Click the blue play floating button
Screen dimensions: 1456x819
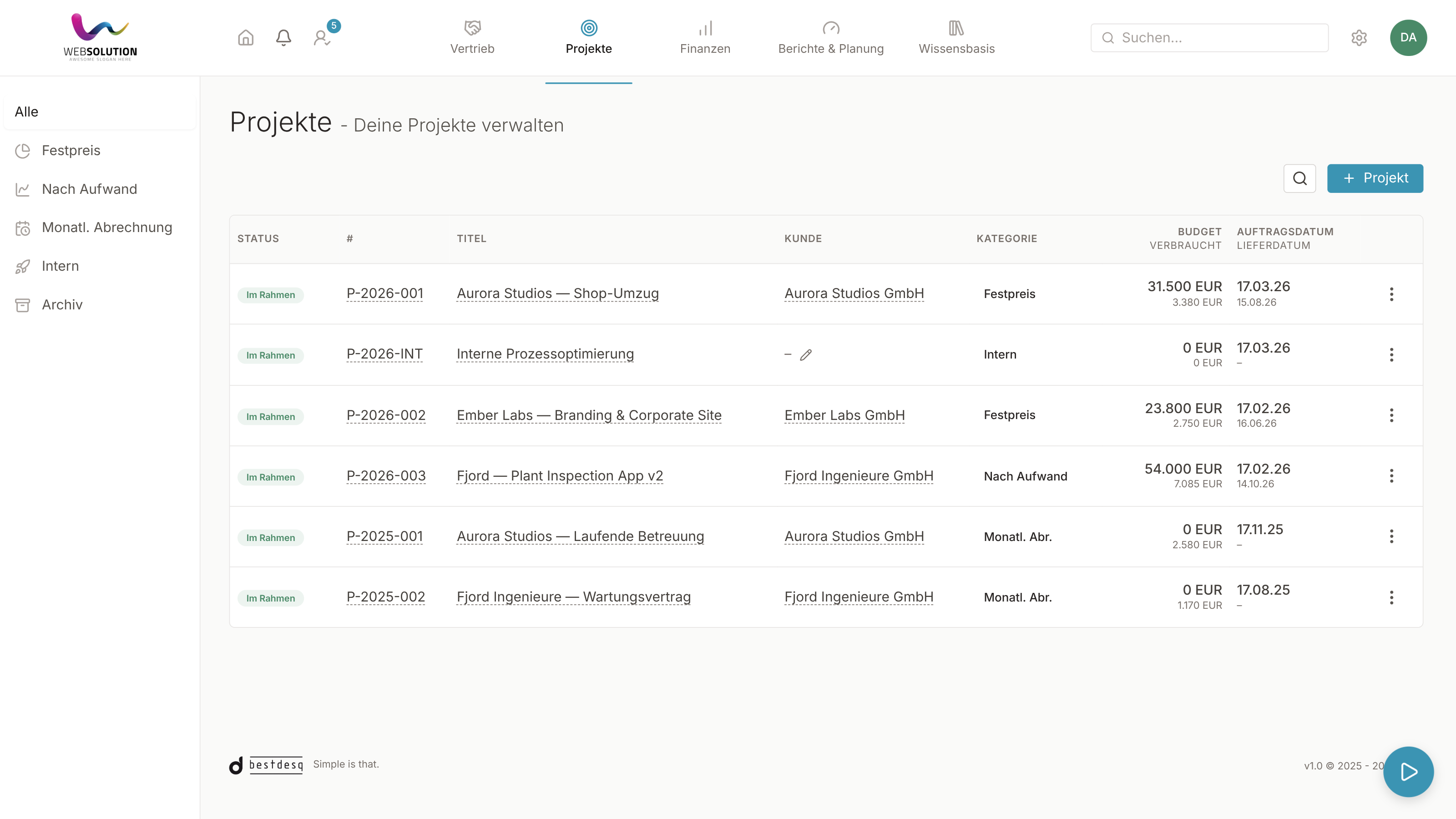[x=1408, y=772]
